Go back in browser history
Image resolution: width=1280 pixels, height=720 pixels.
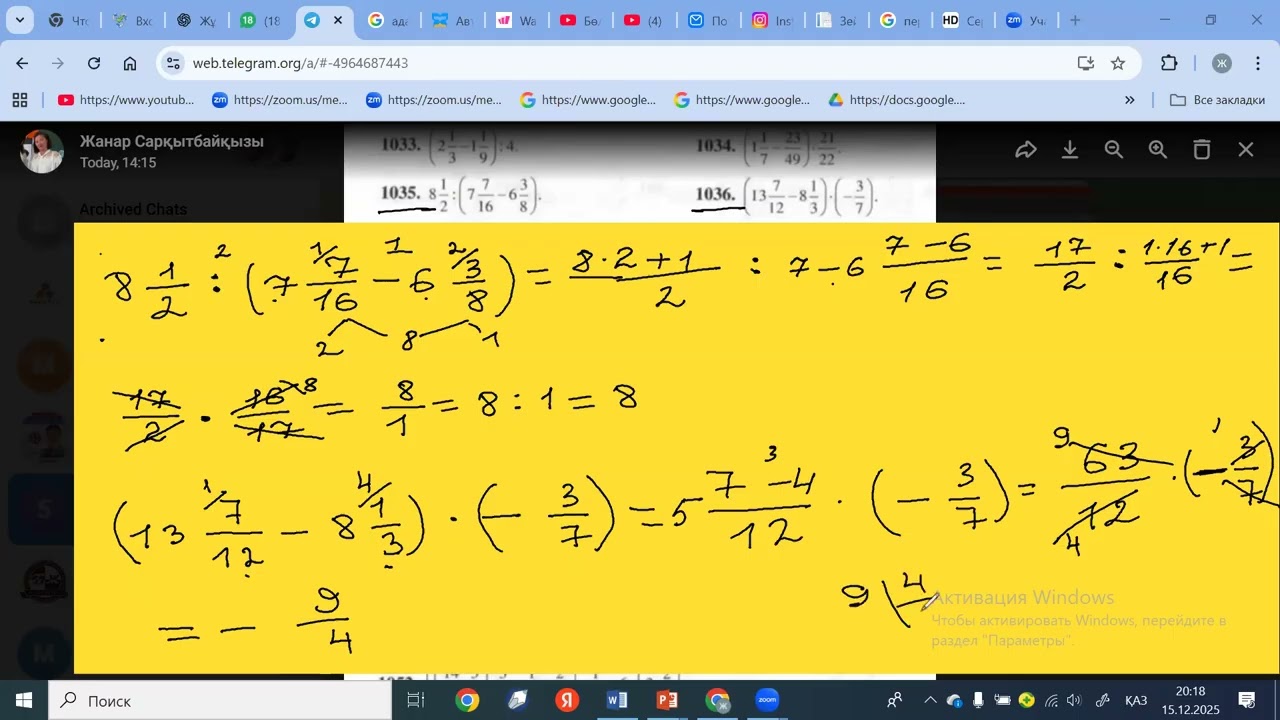(22, 63)
